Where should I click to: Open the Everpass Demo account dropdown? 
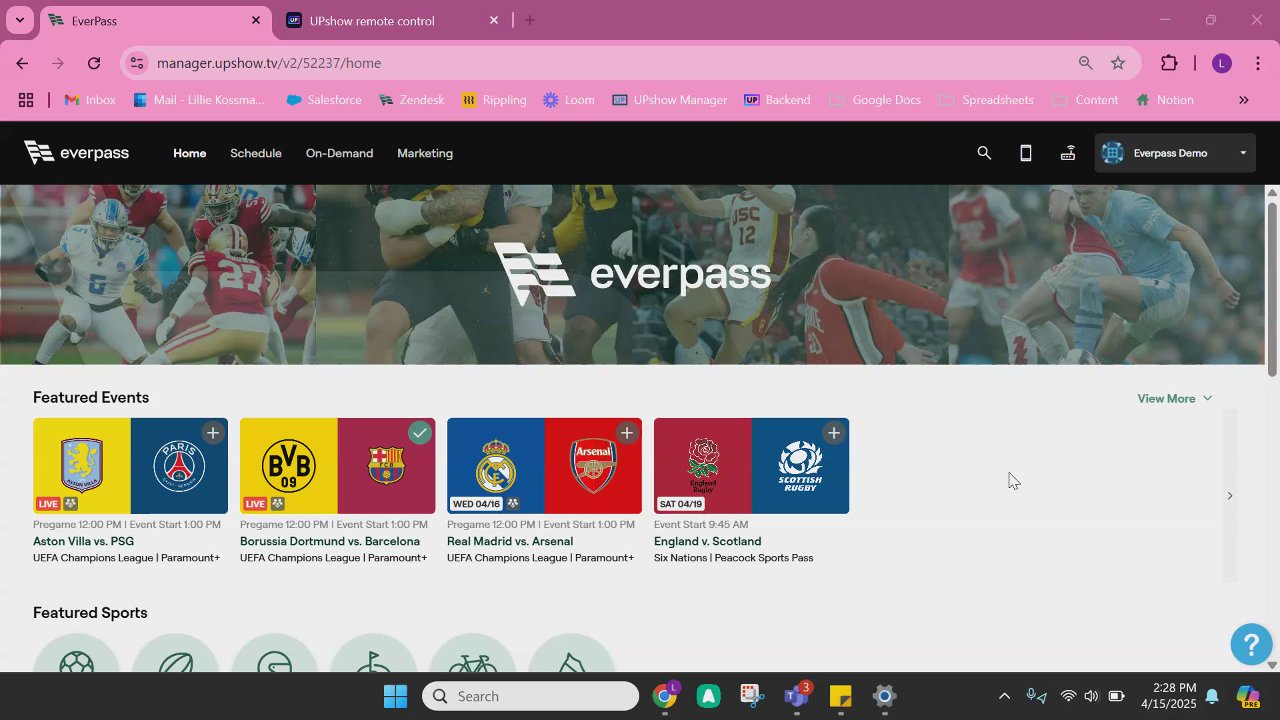click(x=1175, y=153)
